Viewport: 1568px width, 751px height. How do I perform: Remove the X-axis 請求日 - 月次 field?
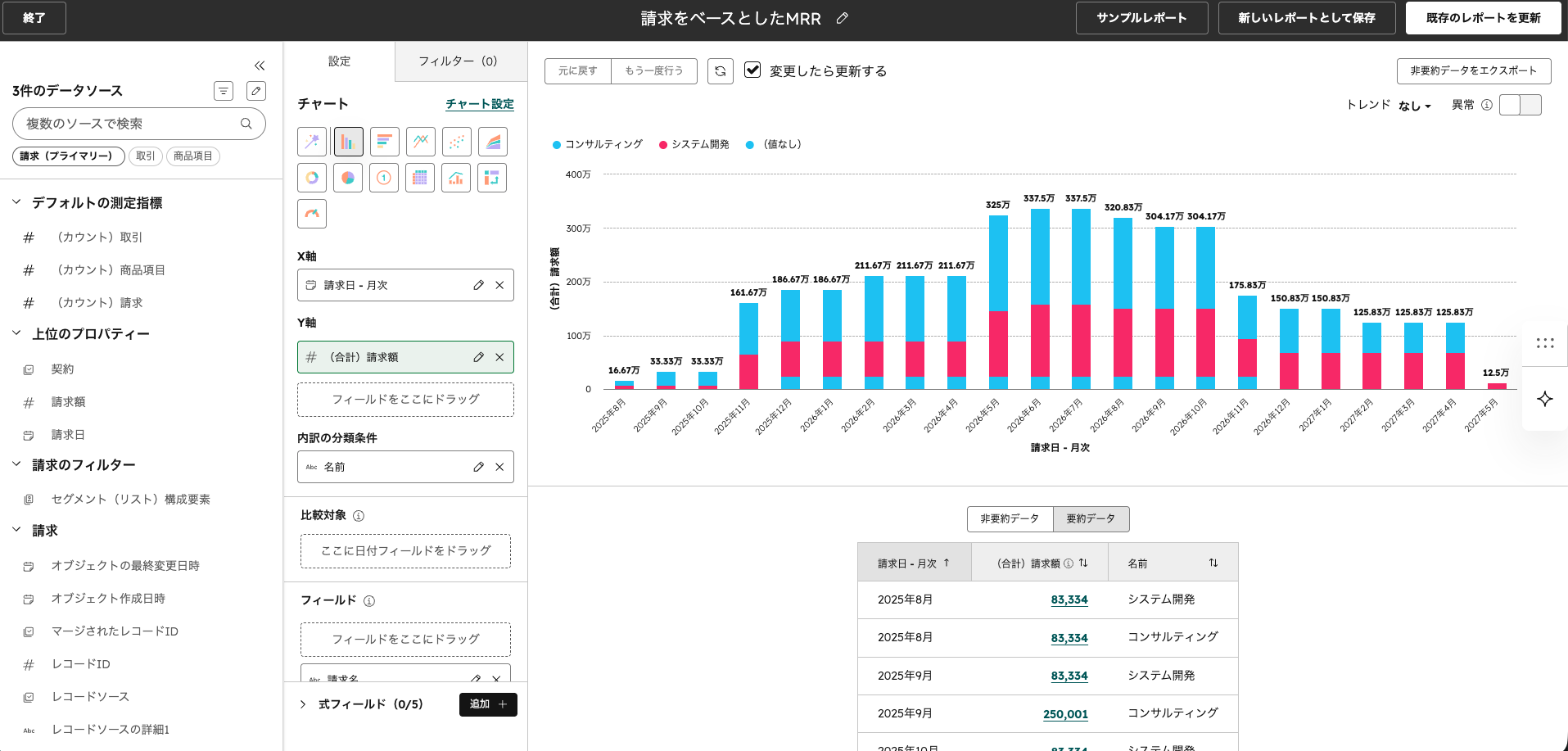(499, 285)
